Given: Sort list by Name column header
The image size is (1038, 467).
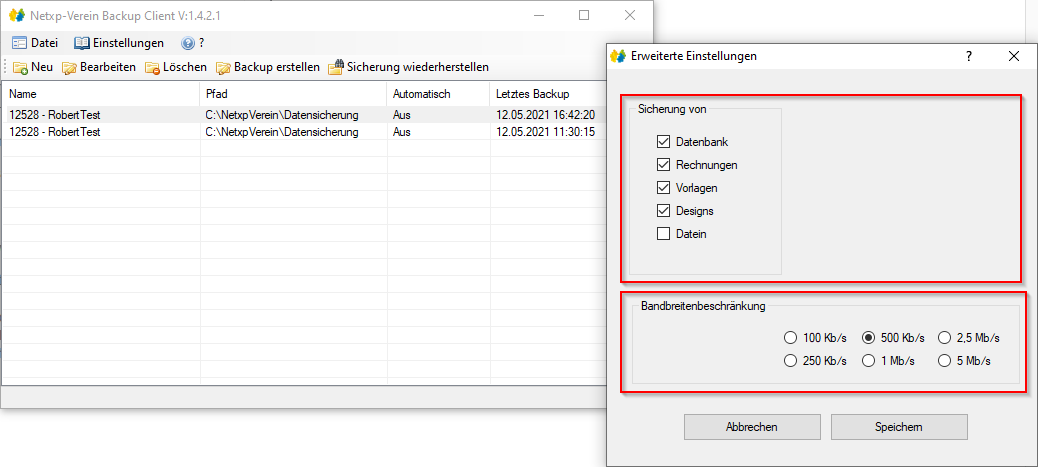Looking at the screenshot, I should pyautogui.click(x=101, y=94).
